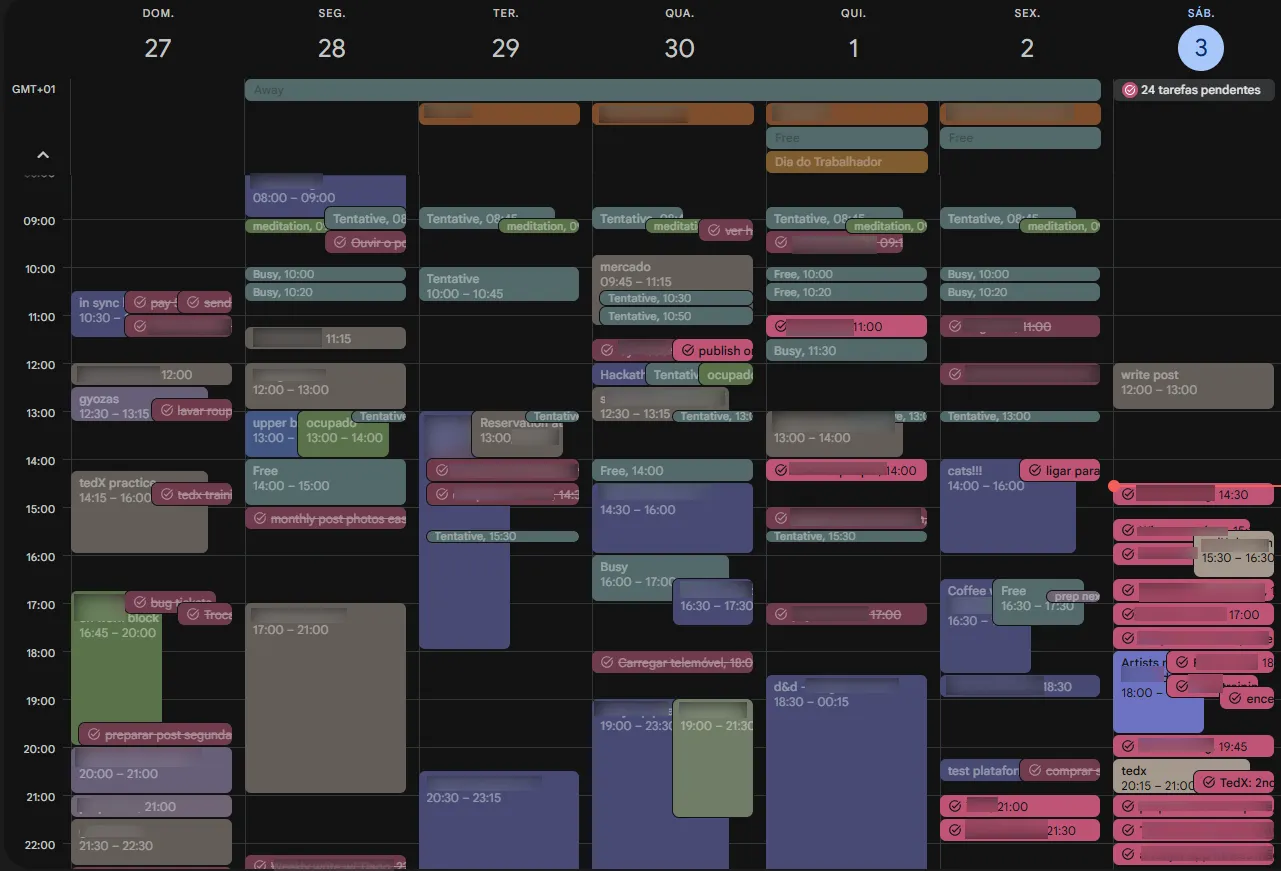
Task: Toggle completion of the monthly post photos task
Action: 259,519
